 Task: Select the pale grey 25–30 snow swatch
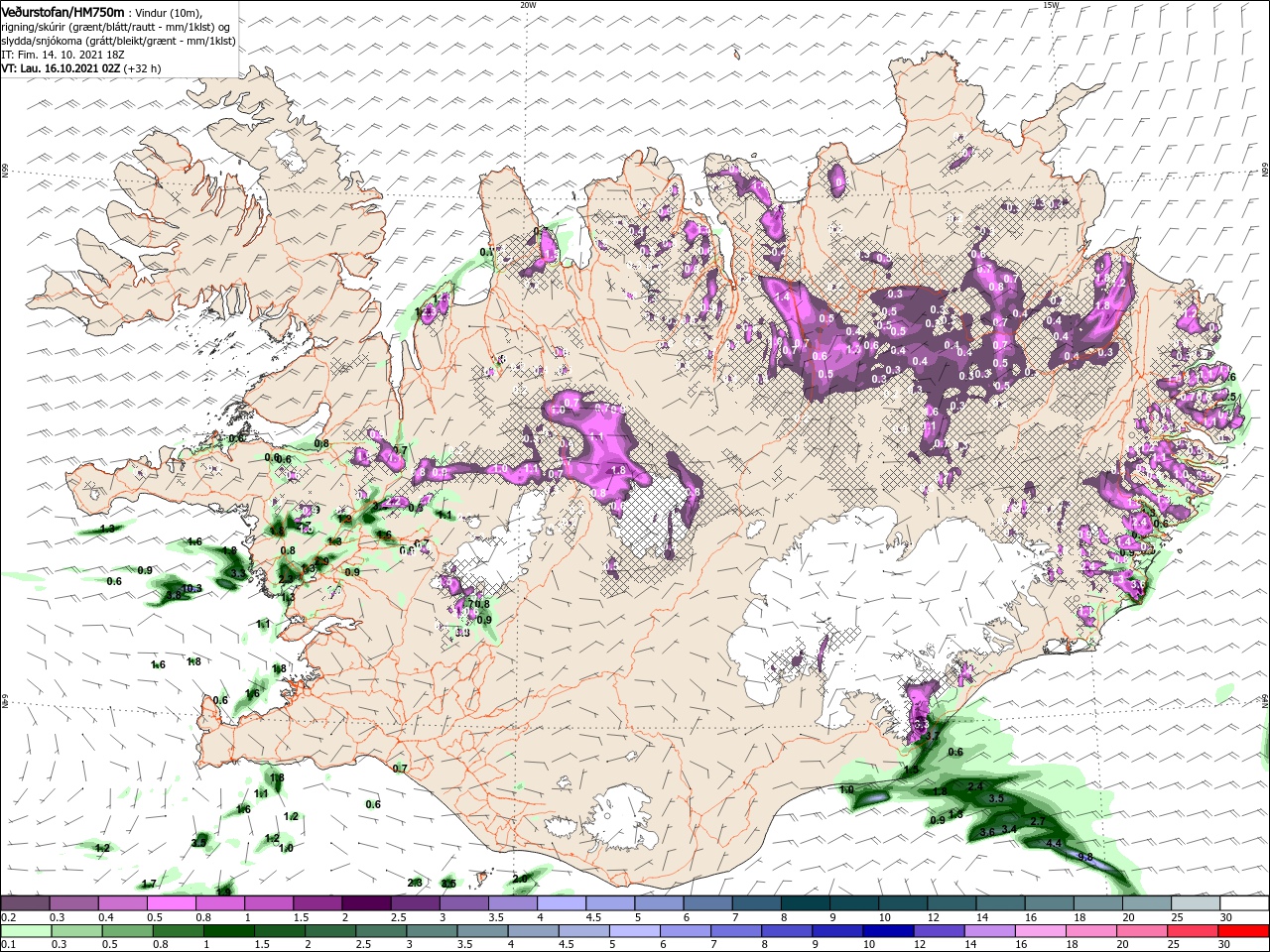coord(1197,903)
